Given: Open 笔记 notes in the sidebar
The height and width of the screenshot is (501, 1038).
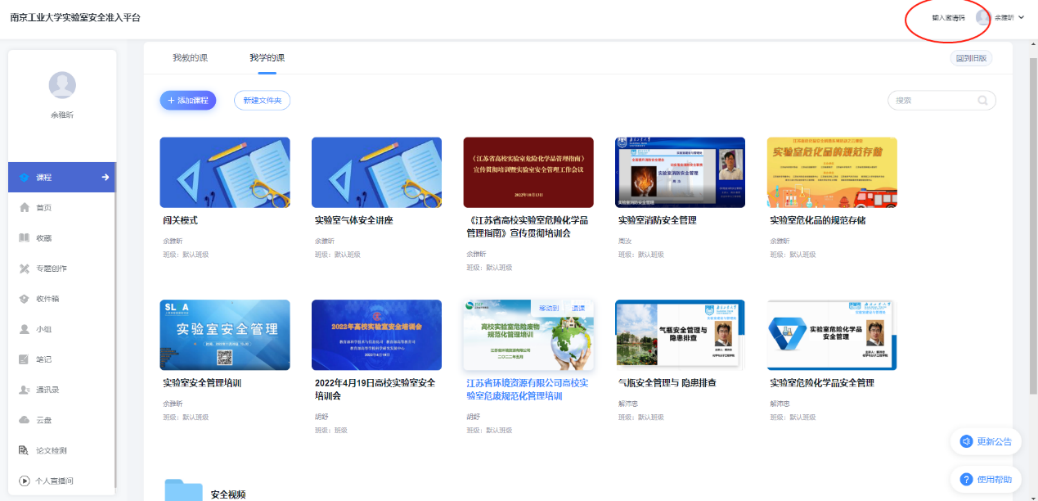Looking at the screenshot, I should (x=43, y=359).
